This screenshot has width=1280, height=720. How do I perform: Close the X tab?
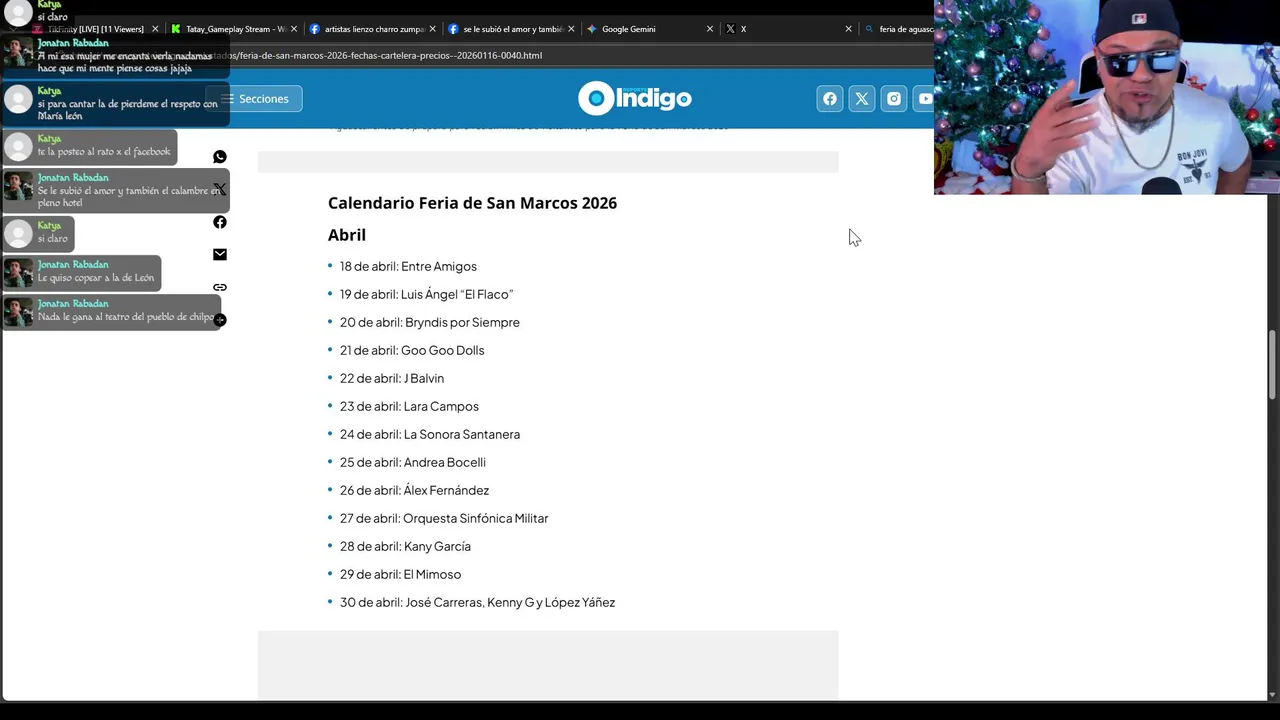point(849,29)
